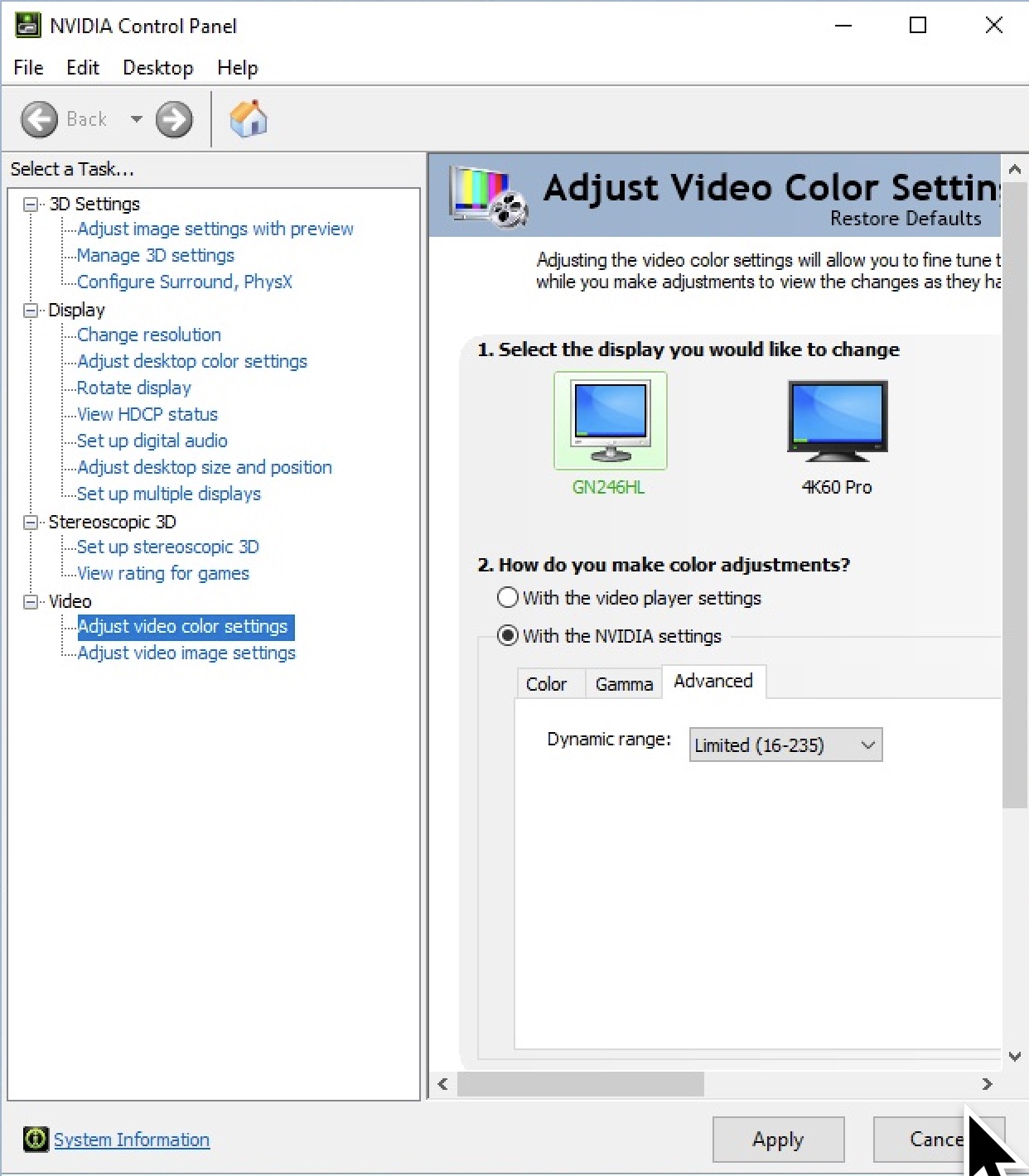Screen dimensions: 1029x1176
Task: Collapse the 3D Settings tree node
Action: (x=31, y=205)
